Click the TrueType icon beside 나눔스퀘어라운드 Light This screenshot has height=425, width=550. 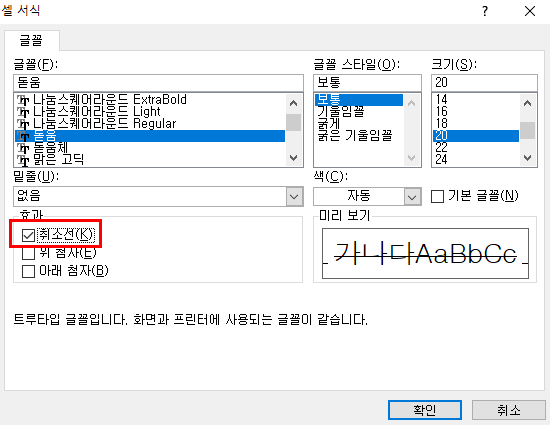[x=23, y=112]
